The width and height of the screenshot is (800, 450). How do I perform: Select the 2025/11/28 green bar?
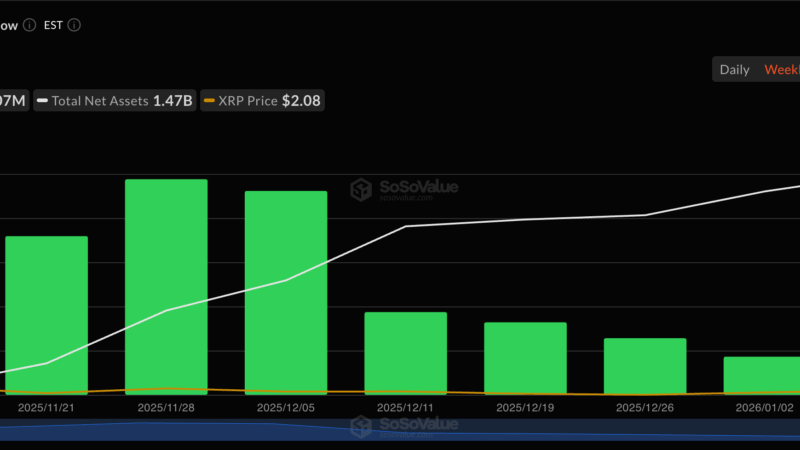(x=166, y=287)
